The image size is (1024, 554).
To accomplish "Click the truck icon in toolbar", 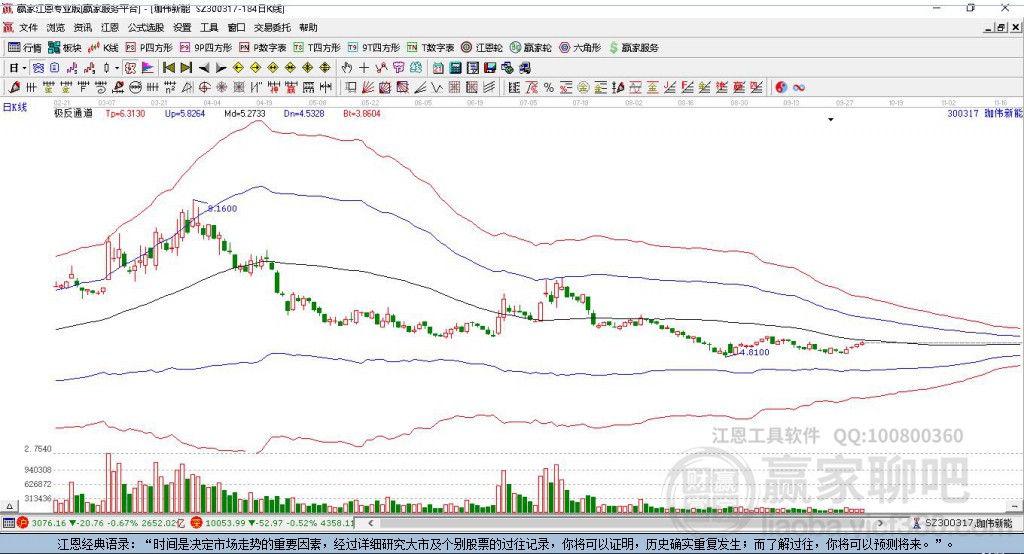I will (x=525, y=68).
